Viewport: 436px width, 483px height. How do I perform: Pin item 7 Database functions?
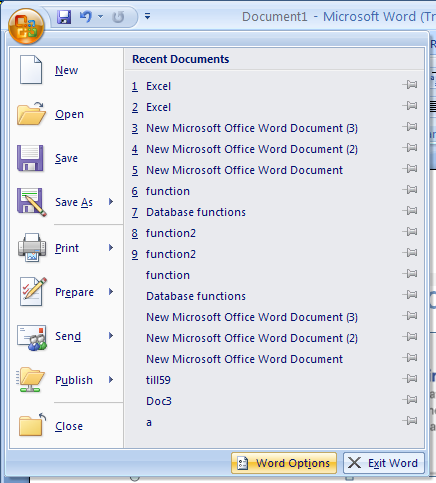click(x=410, y=211)
